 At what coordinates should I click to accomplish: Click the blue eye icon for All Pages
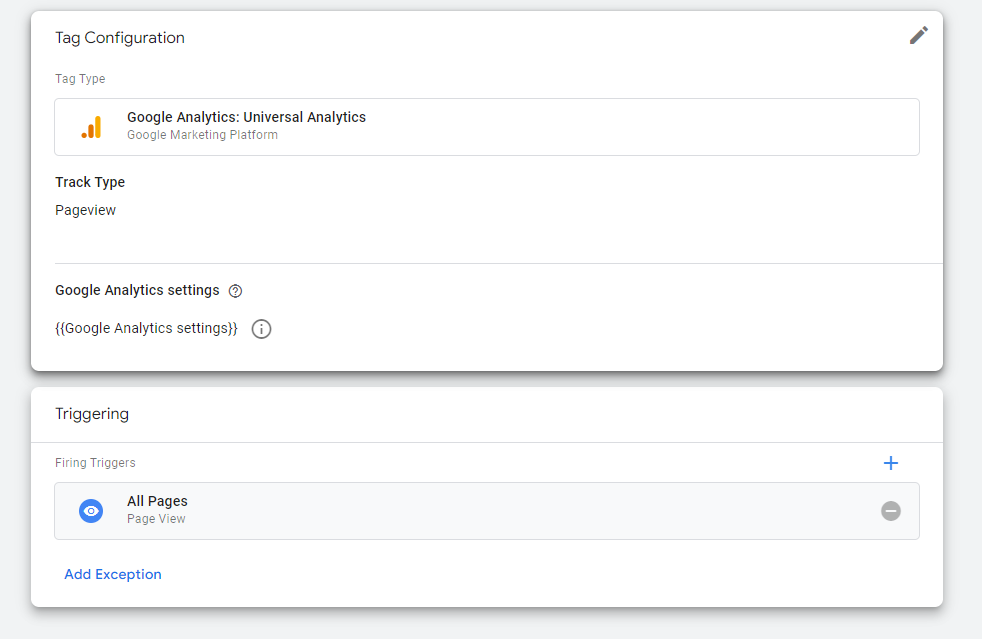[91, 511]
